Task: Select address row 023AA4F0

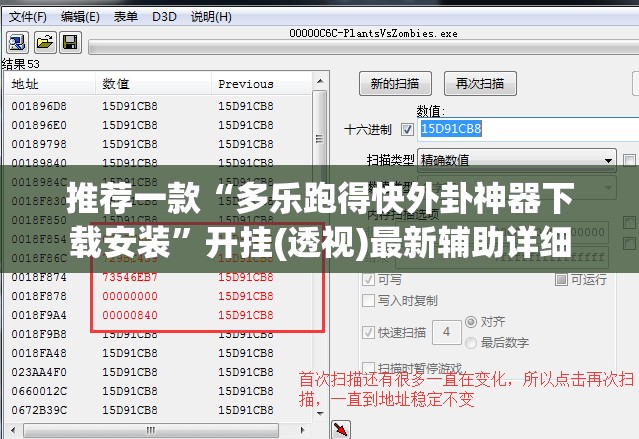Action: coord(158,372)
